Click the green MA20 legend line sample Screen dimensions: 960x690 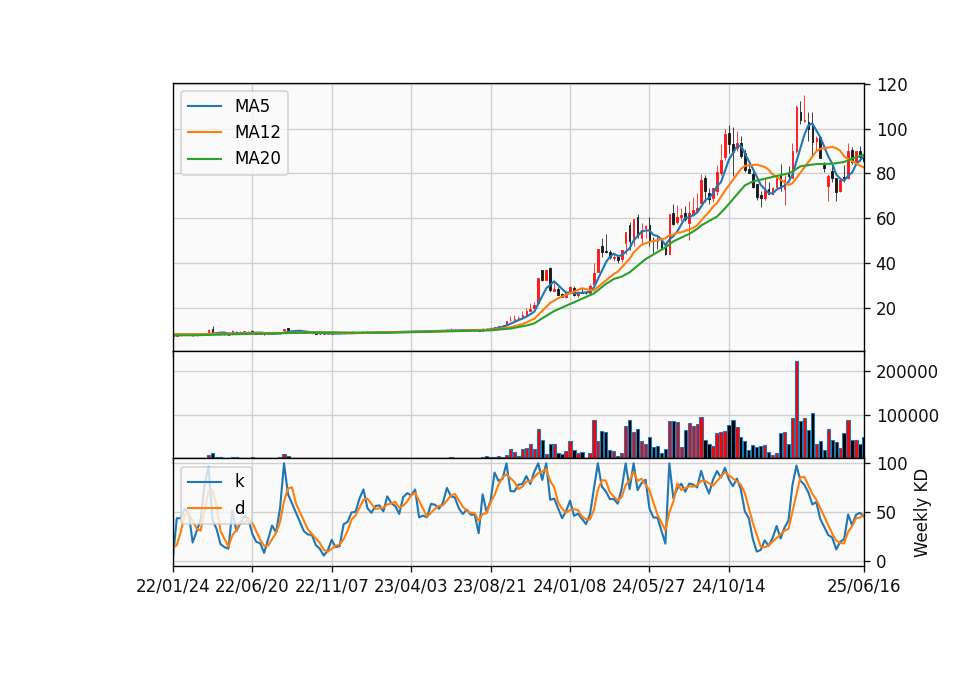coord(204,159)
